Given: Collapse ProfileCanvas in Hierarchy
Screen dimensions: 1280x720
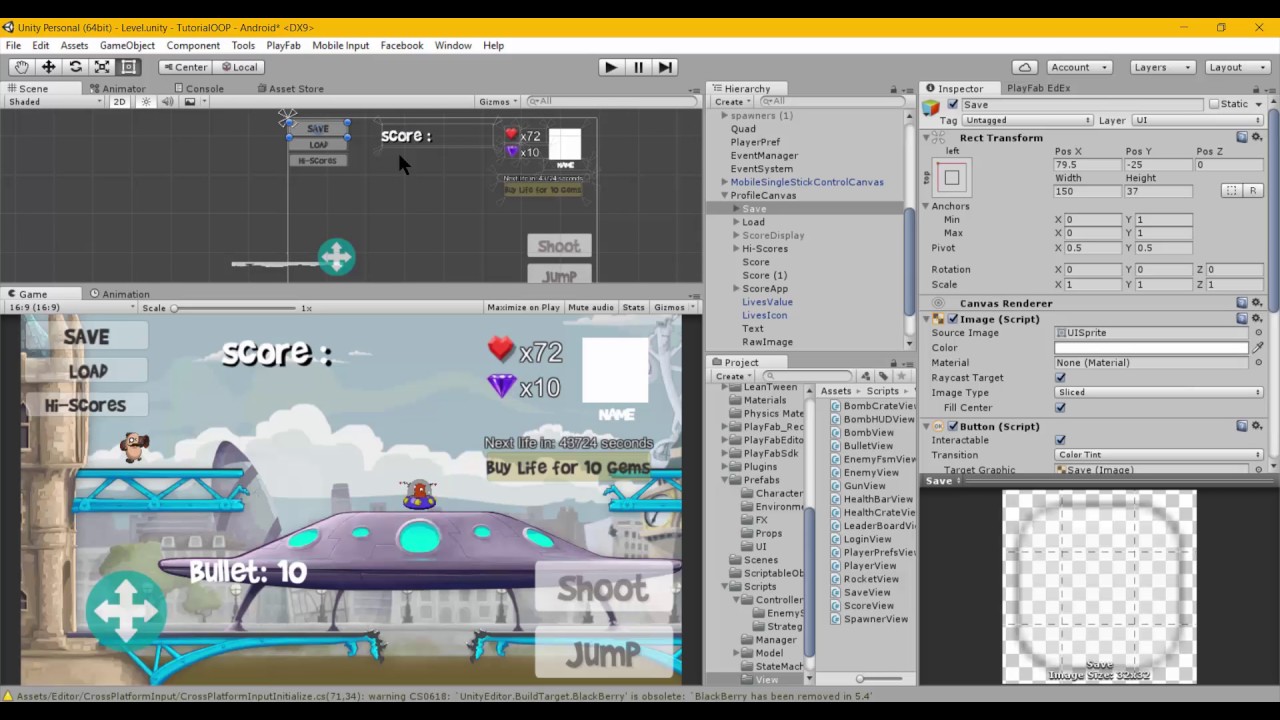Looking at the screenshot, I should (x=724, y=195).
